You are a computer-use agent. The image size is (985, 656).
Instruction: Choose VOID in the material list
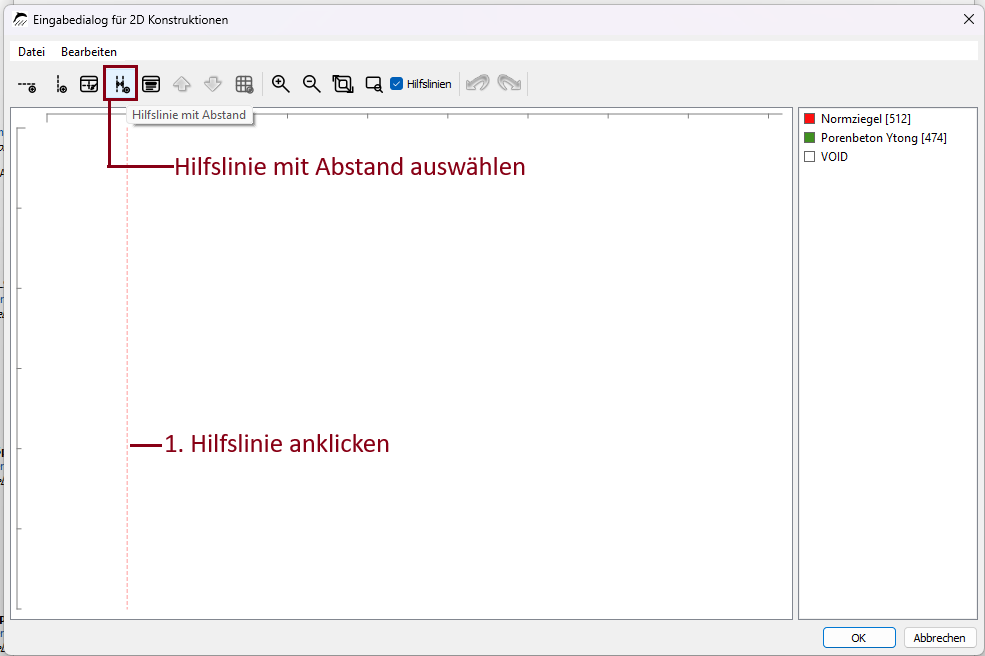(834, 156)
